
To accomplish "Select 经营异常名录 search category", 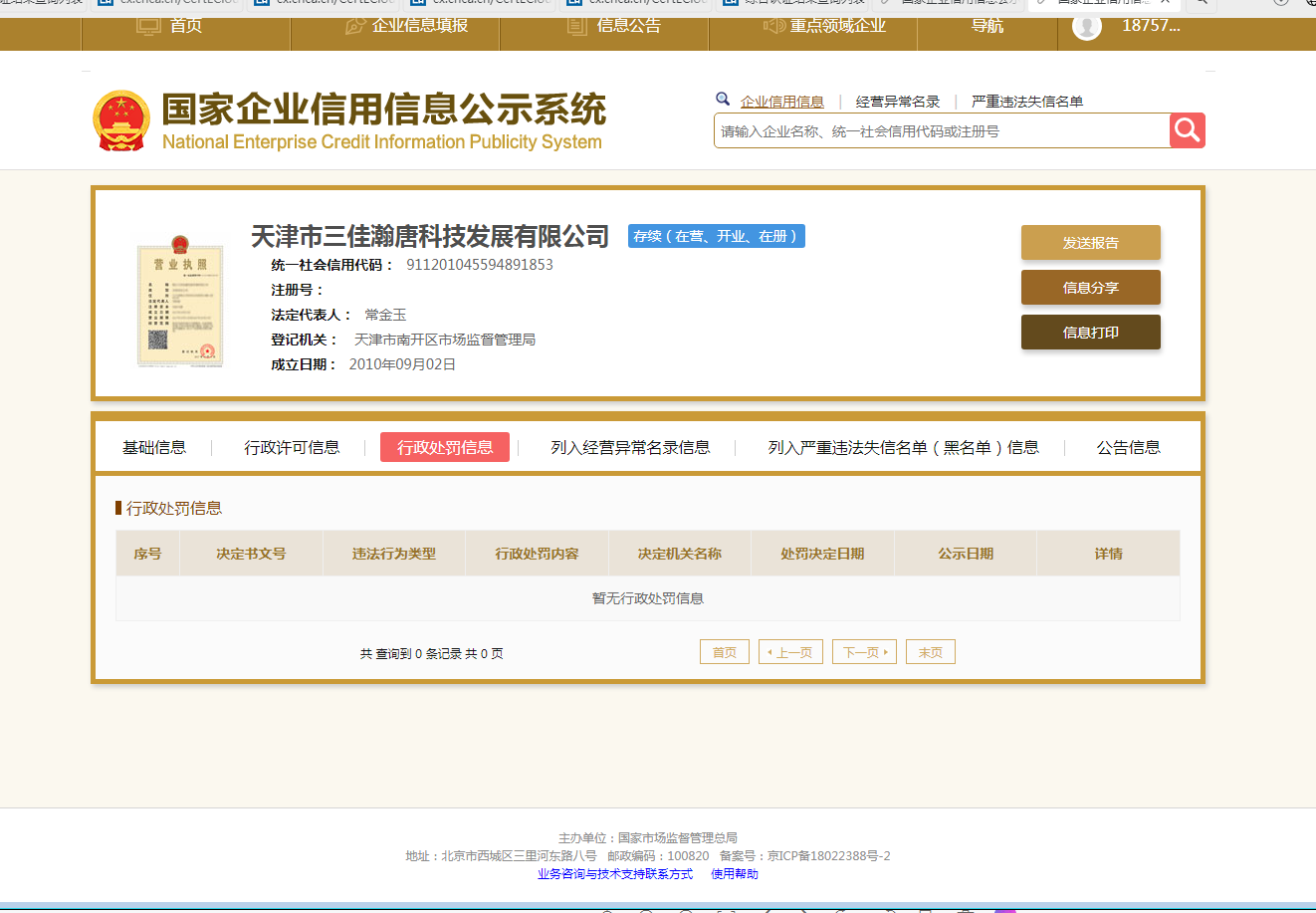I will click(898, 102).
